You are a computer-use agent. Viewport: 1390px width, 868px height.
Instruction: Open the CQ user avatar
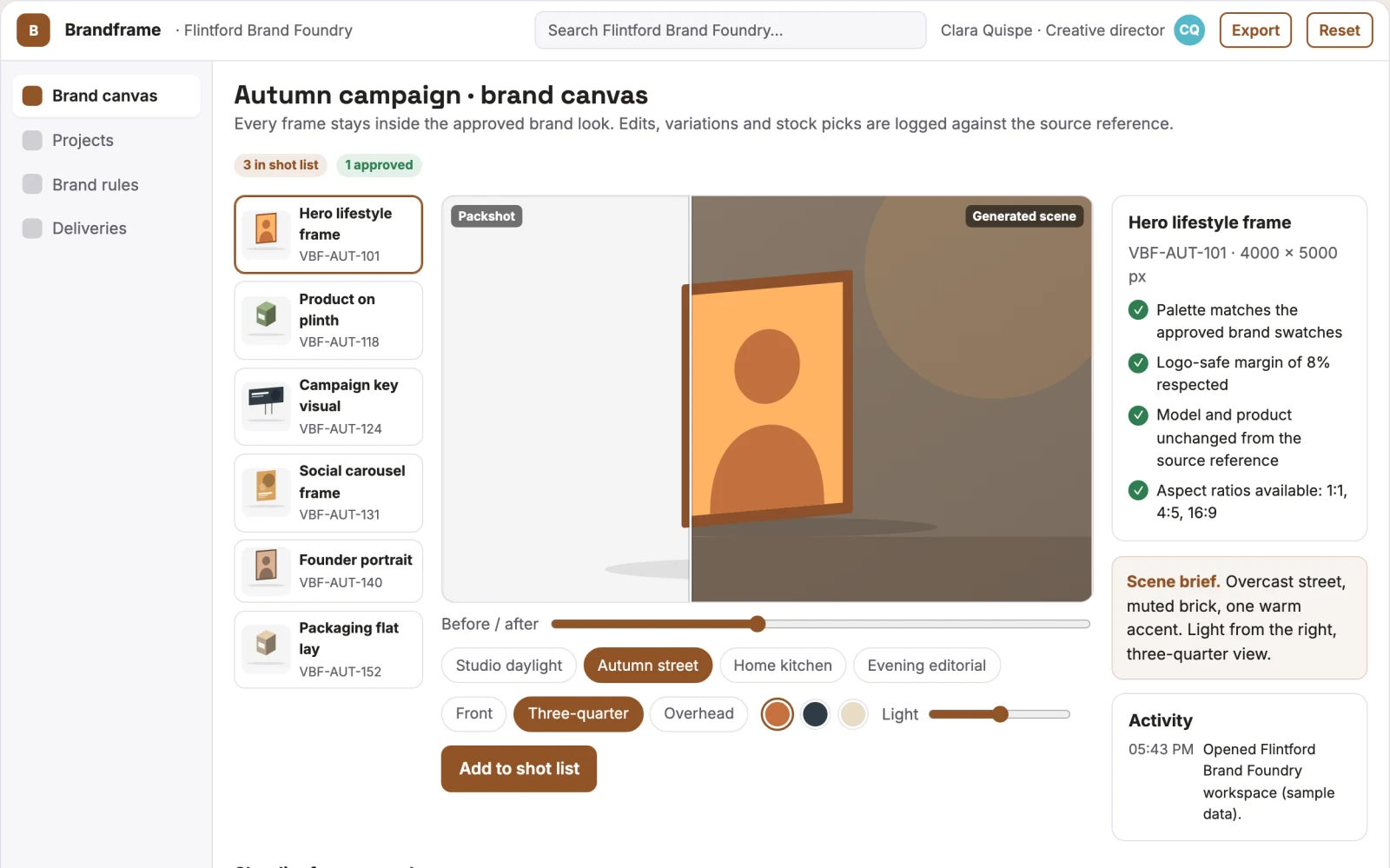click(x=1189, y=30)
